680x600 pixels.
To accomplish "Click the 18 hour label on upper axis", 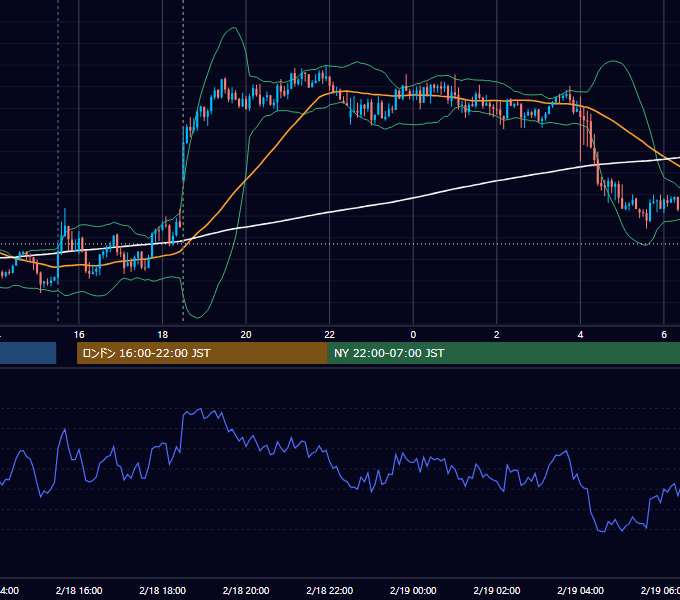I will click(x=163, y=335).
